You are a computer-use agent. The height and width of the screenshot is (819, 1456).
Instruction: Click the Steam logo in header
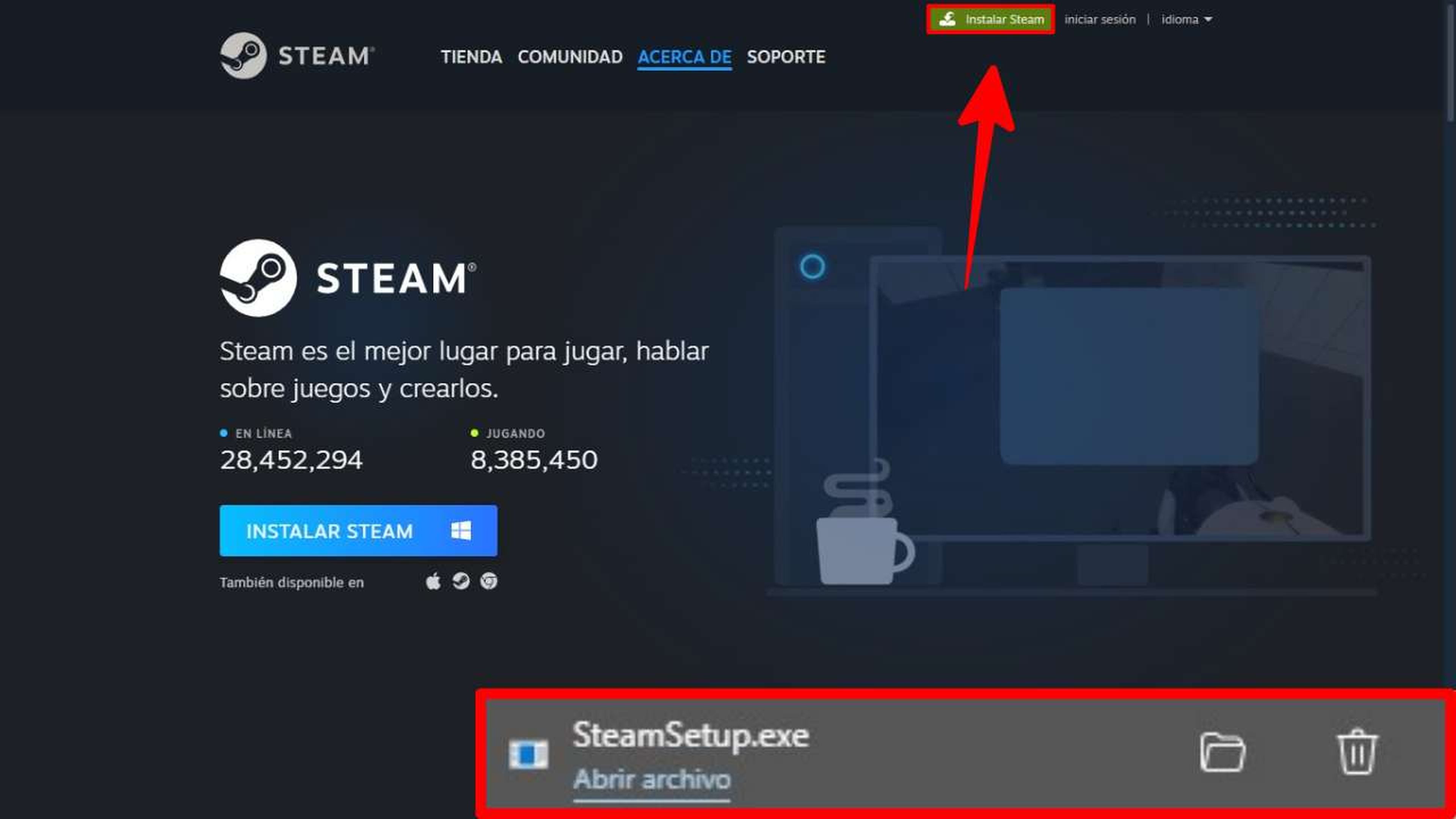click(x=297, y=55)
